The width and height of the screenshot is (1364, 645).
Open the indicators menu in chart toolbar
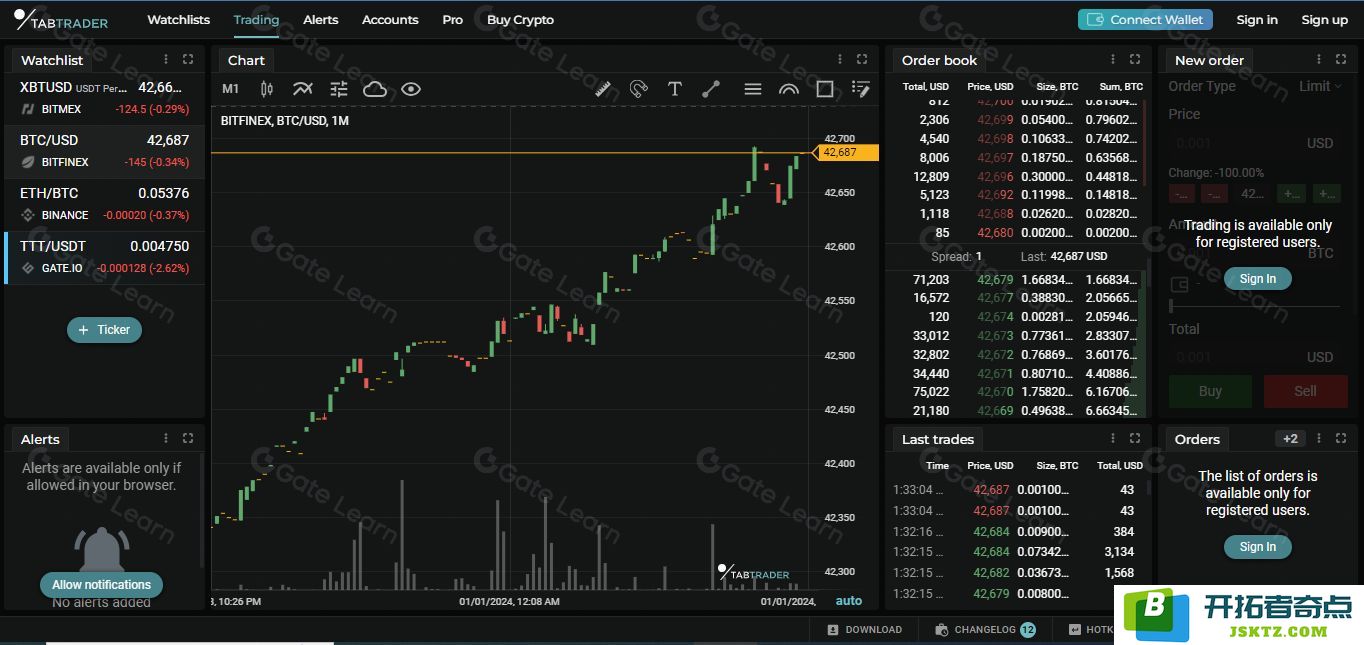pos(302,89)
